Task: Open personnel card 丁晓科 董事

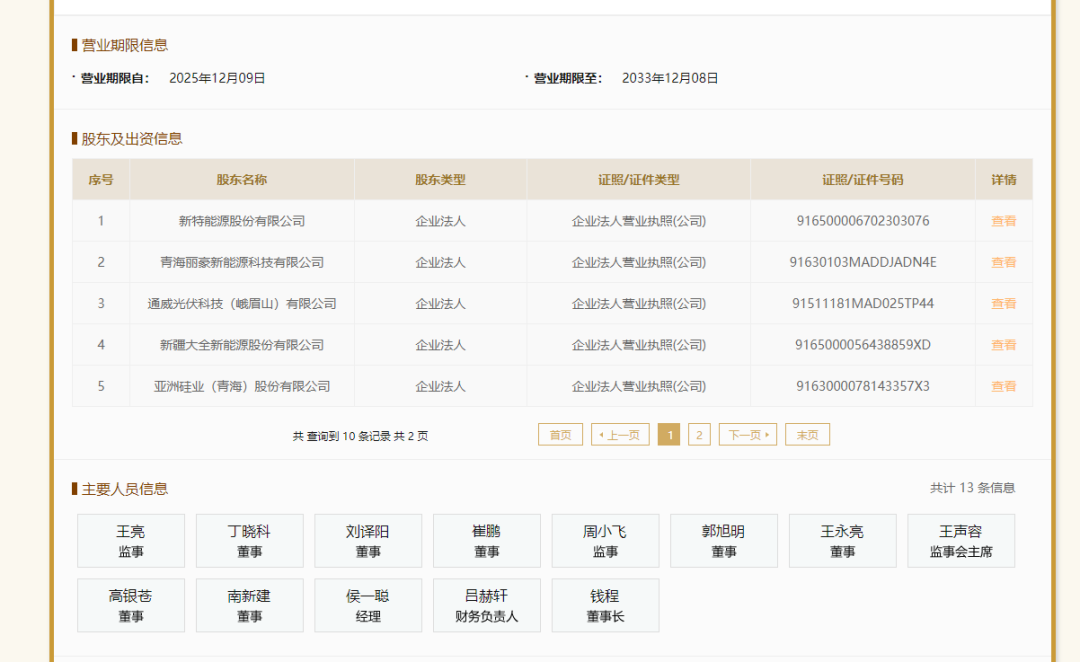Action: (249, 541)
